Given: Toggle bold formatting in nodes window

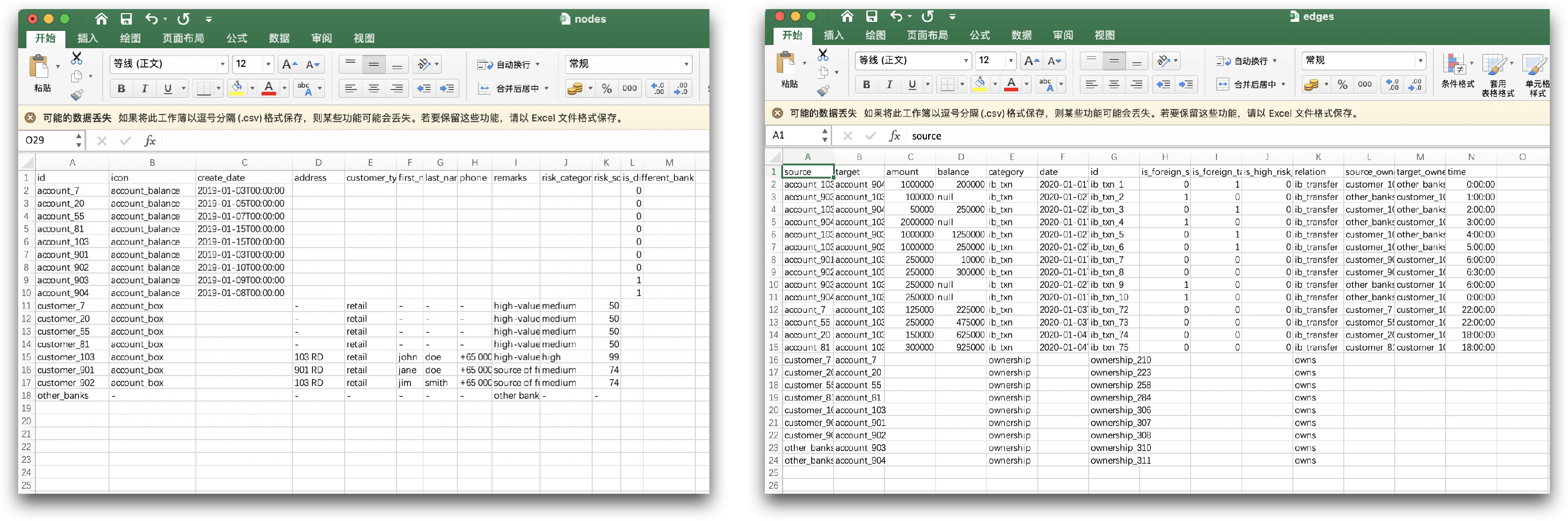Looking at the screenshot, I should point(121,89).
